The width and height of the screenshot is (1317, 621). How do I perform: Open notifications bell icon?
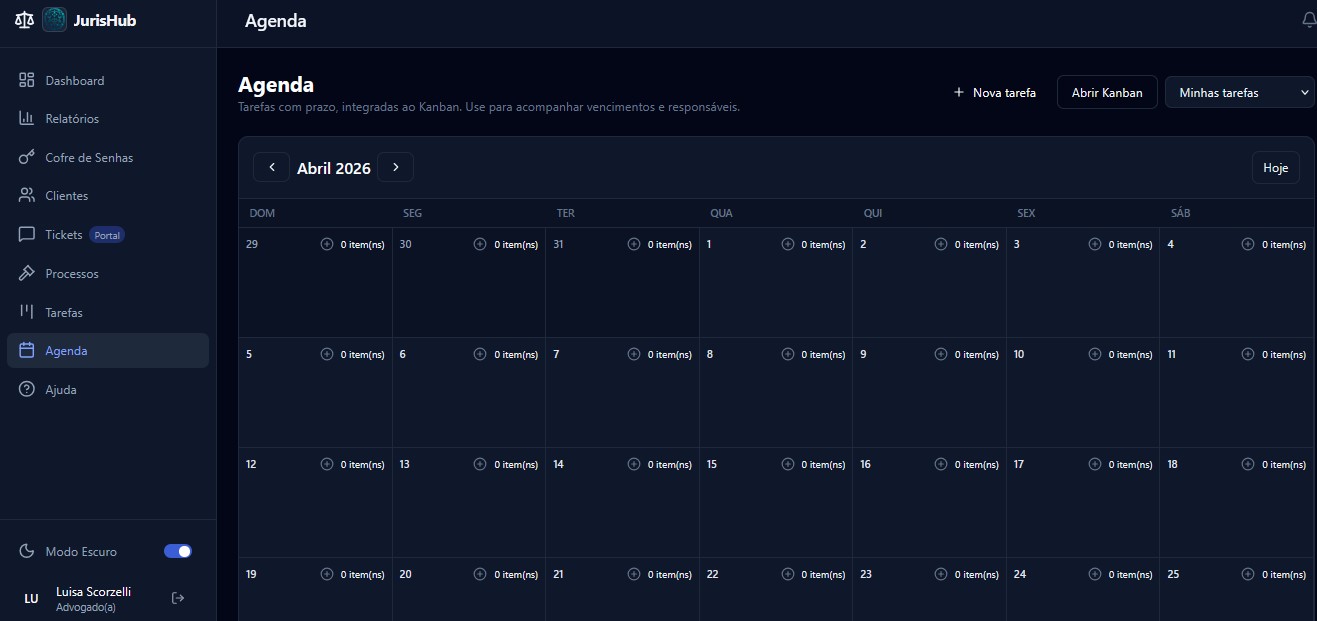tap(1309, 20)
